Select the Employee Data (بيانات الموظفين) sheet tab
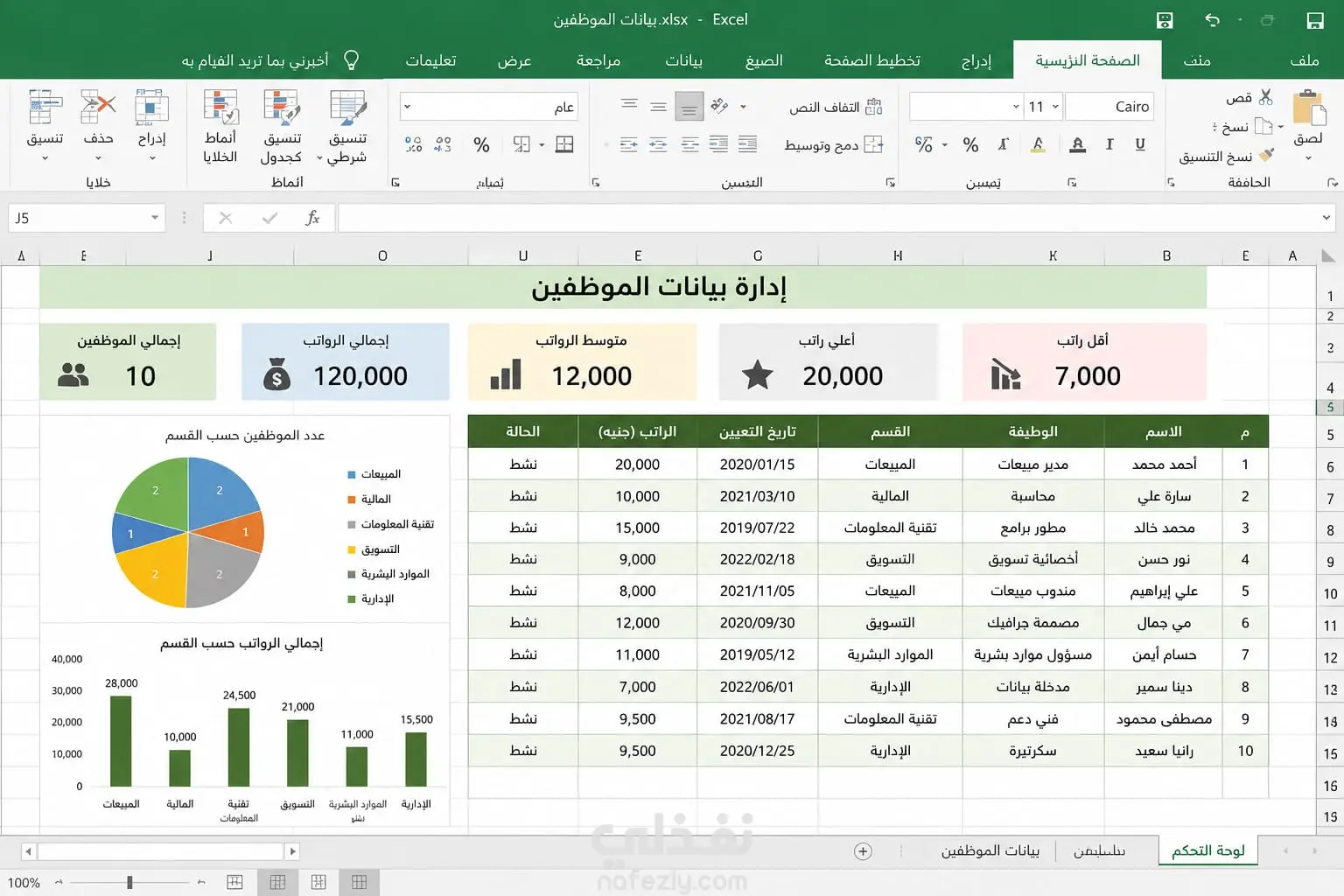The width and height of the screenshot is (1344, 896). [x=990, y=850]
